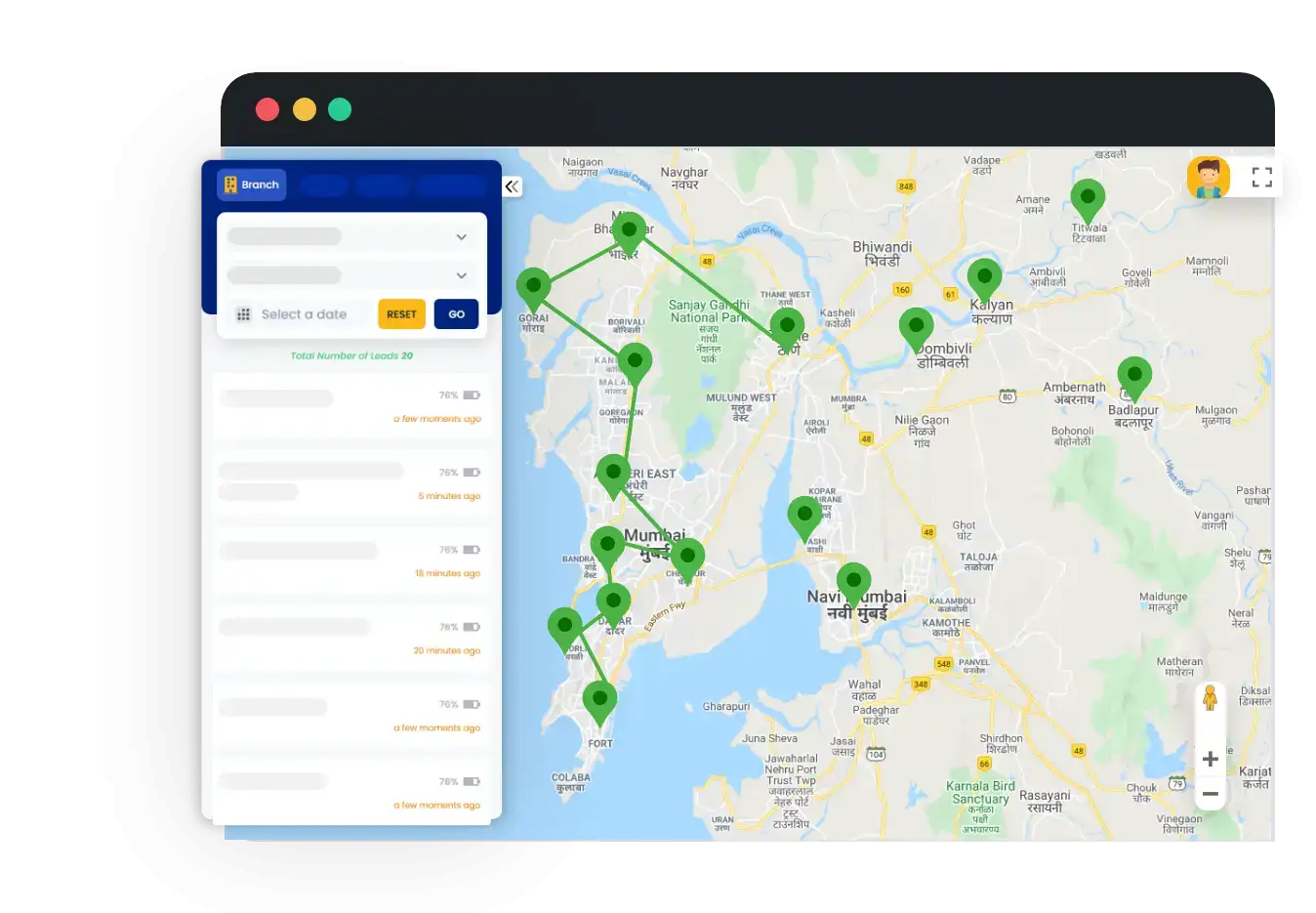Viewport: 1316px width, 913px height.
Task: Click the map pin at Vashi
Action: point(804,519)
